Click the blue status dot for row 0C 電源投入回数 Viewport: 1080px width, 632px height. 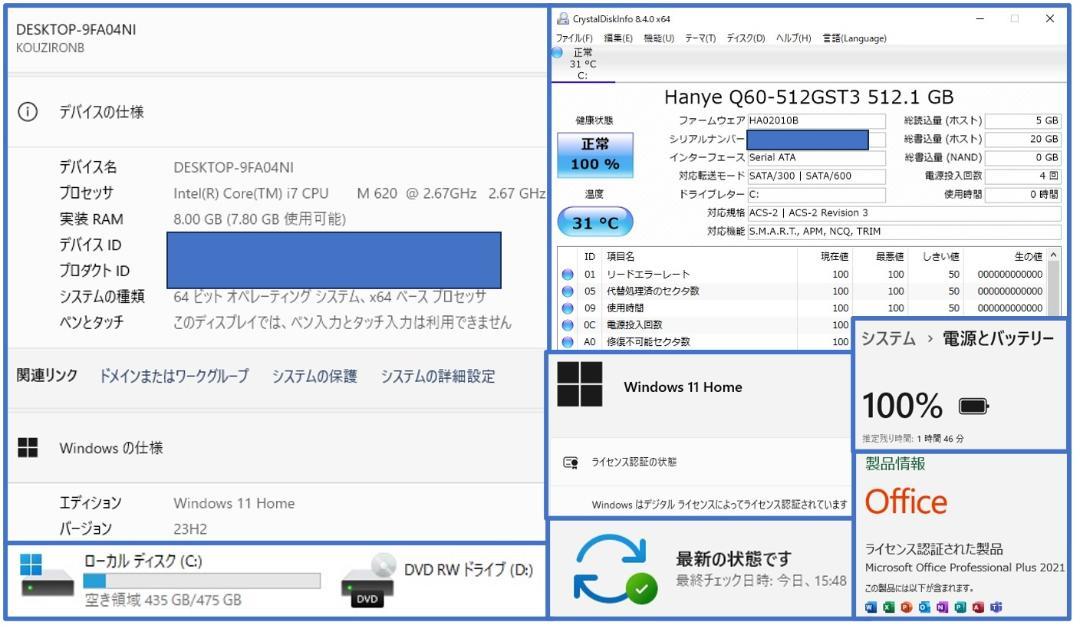[x=568, y=325]
